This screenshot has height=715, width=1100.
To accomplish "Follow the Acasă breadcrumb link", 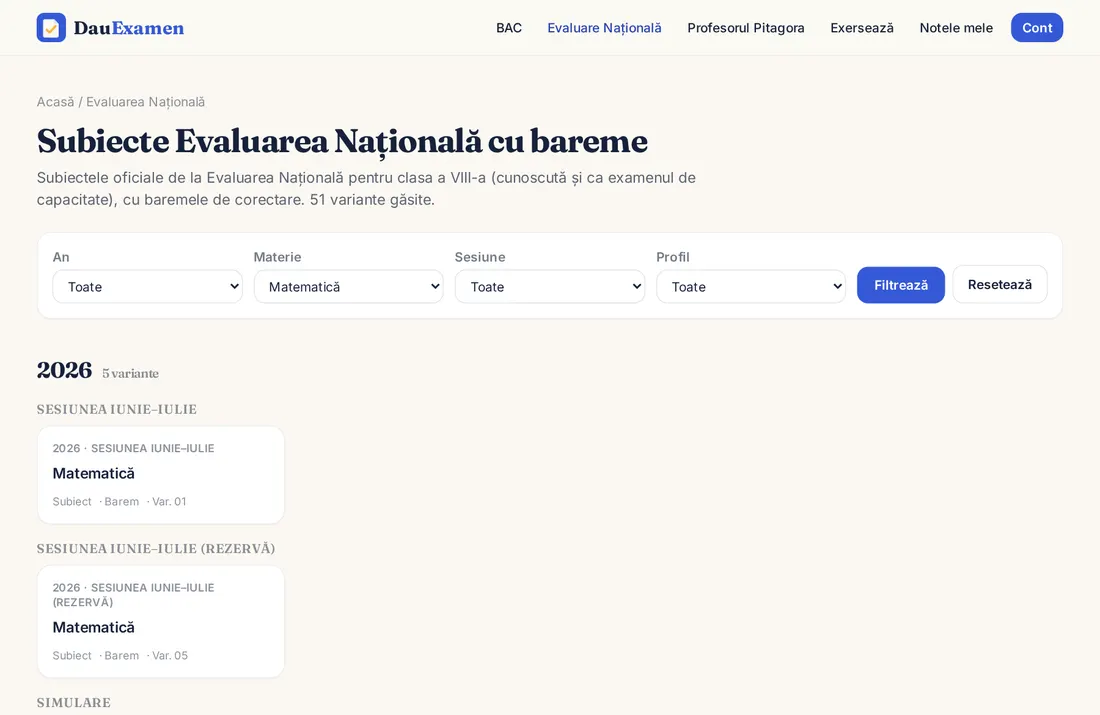I will tap(55, 102).
